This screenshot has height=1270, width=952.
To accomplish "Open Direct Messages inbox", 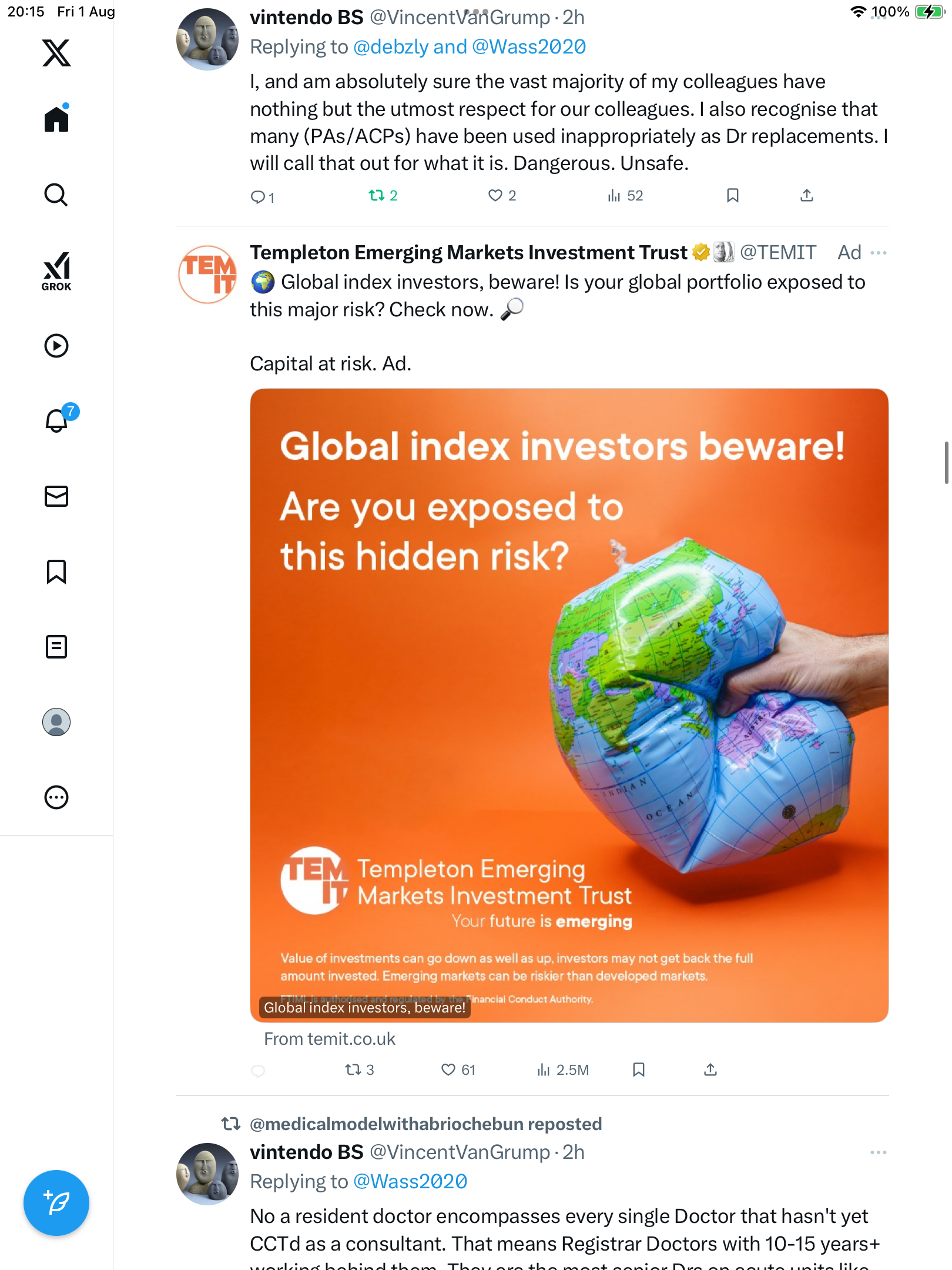I will pos(56,496).
